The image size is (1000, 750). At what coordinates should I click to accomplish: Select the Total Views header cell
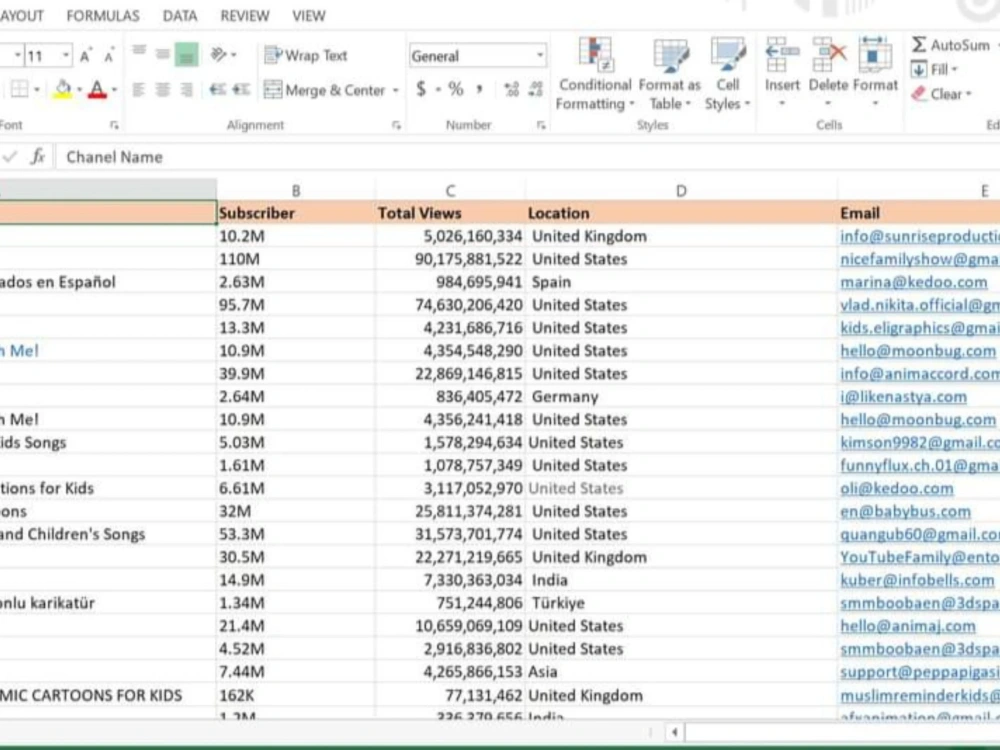[450, 213]
